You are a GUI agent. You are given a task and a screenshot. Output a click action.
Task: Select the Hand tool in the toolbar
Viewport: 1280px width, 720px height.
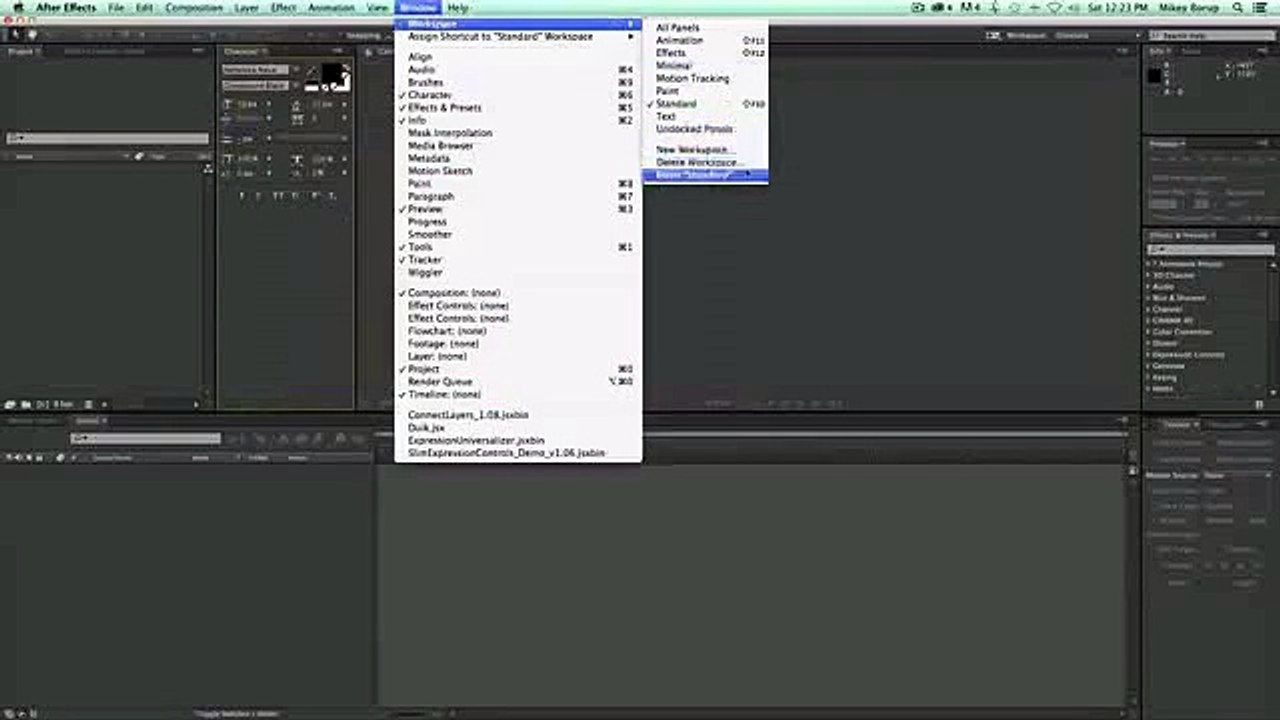(x=32, y=35)
